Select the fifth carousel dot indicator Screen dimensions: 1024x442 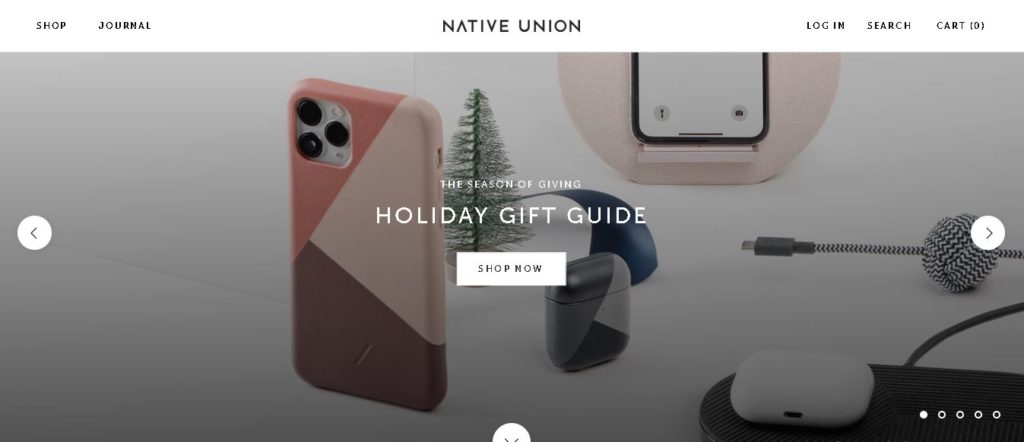[997, 415]
